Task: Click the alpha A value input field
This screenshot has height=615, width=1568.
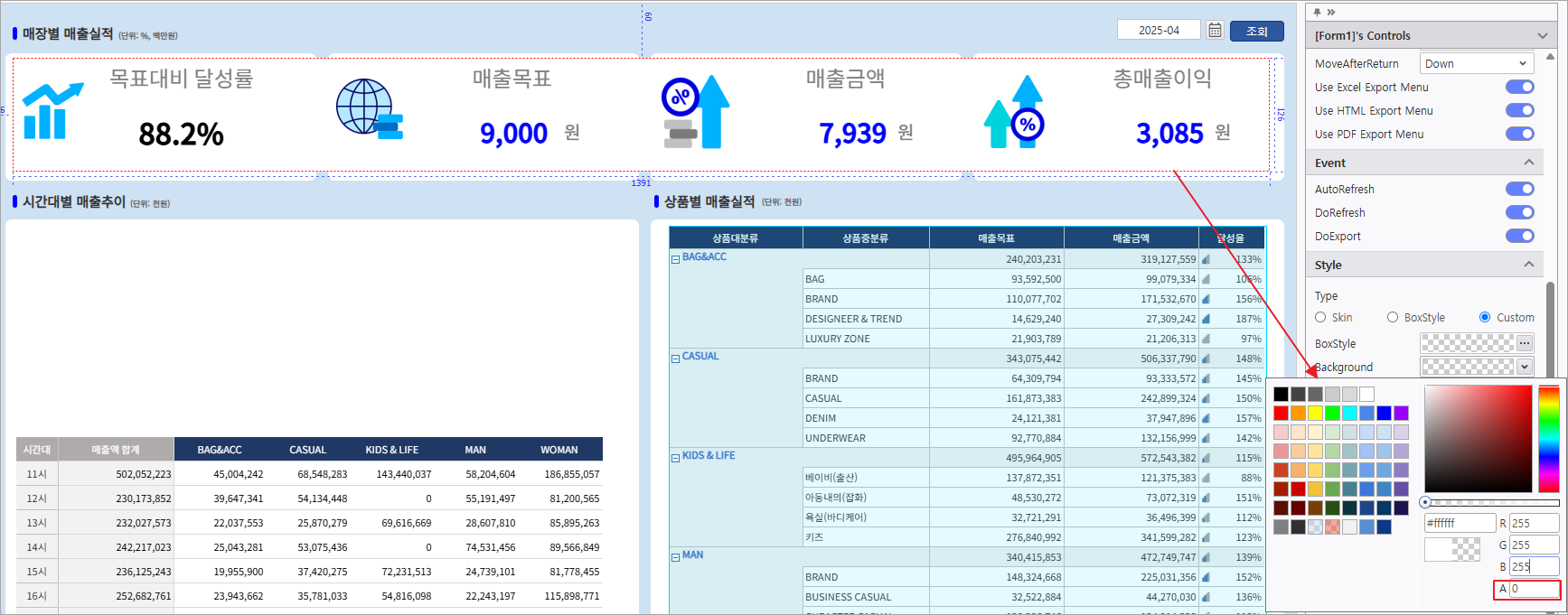Action: (x=1534, y=589)
